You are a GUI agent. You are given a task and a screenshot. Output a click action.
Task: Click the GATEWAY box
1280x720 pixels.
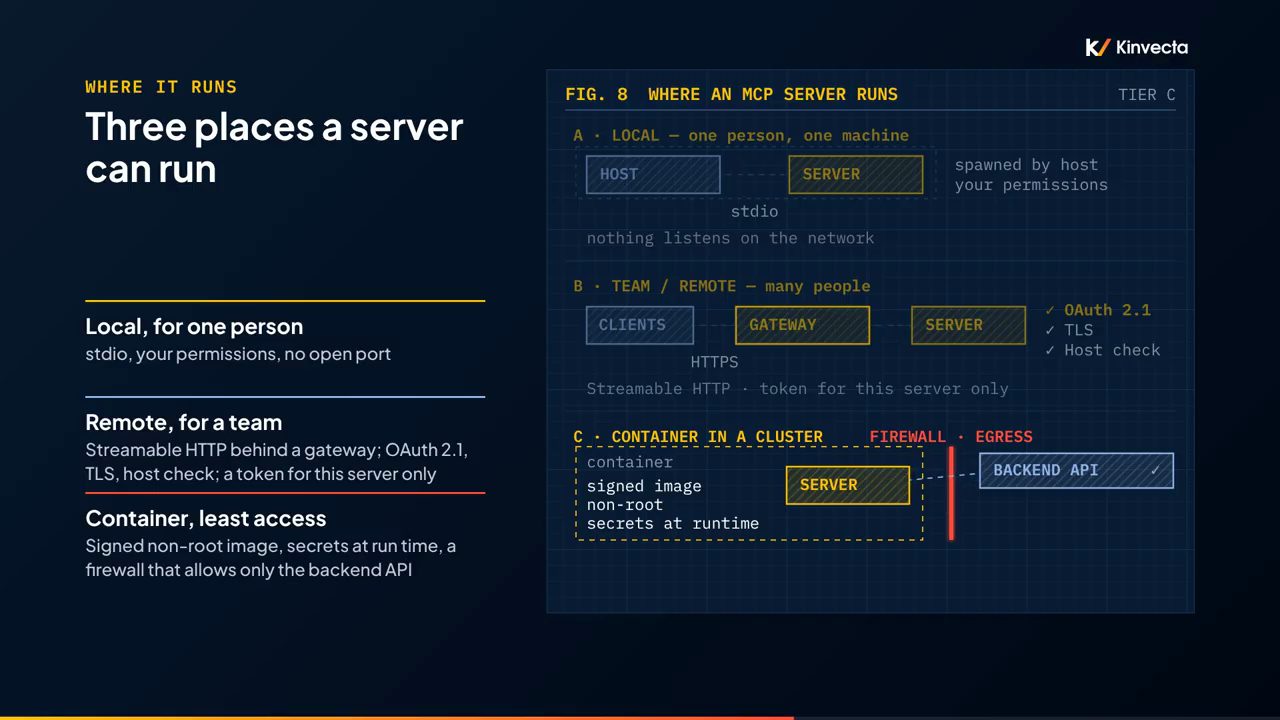click(x=802, y=325)
